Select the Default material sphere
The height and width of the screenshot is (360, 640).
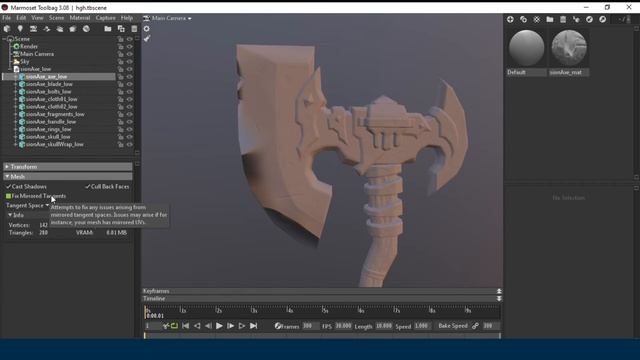[527, 48]
